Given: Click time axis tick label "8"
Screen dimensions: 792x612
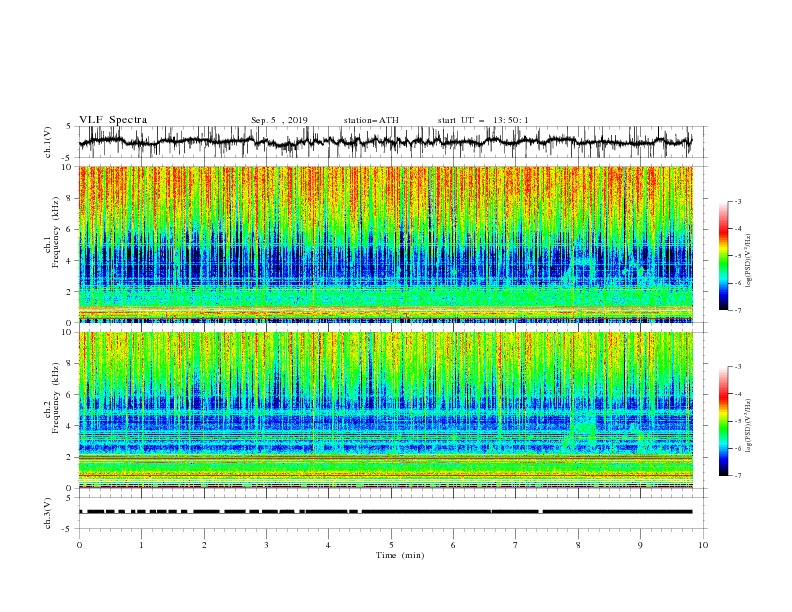Looking at the screenshot, I should click(578, 545).
